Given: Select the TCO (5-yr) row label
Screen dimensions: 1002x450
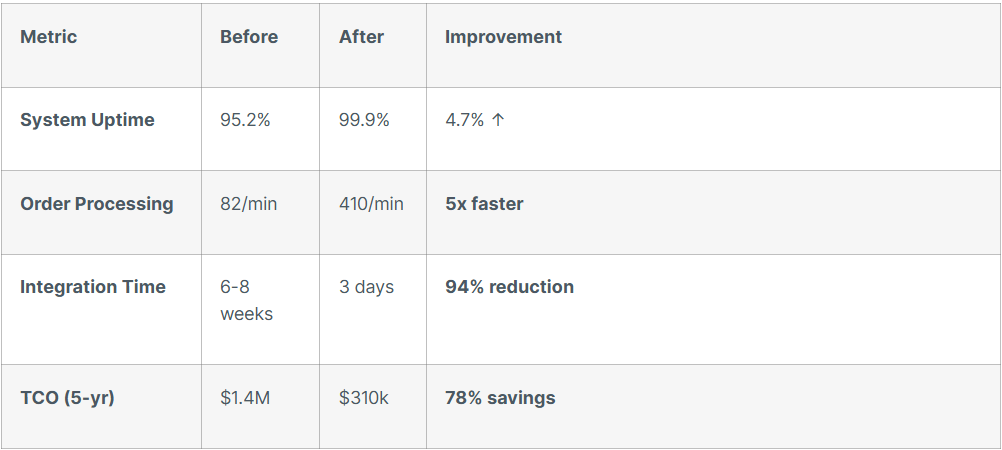Looking at the screenshot, I should coord(67,398).
